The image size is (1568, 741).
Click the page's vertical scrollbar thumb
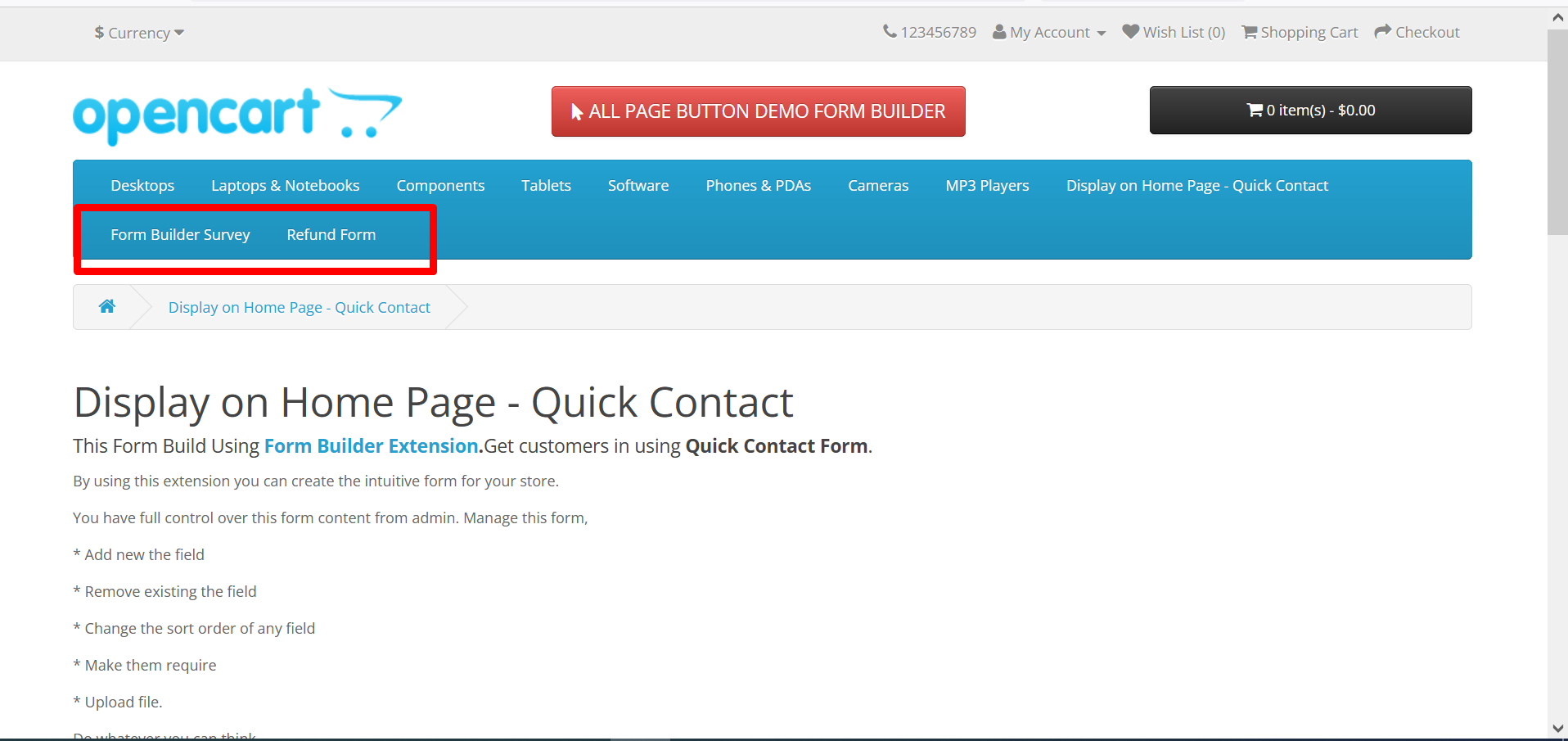pos(1557,131)
